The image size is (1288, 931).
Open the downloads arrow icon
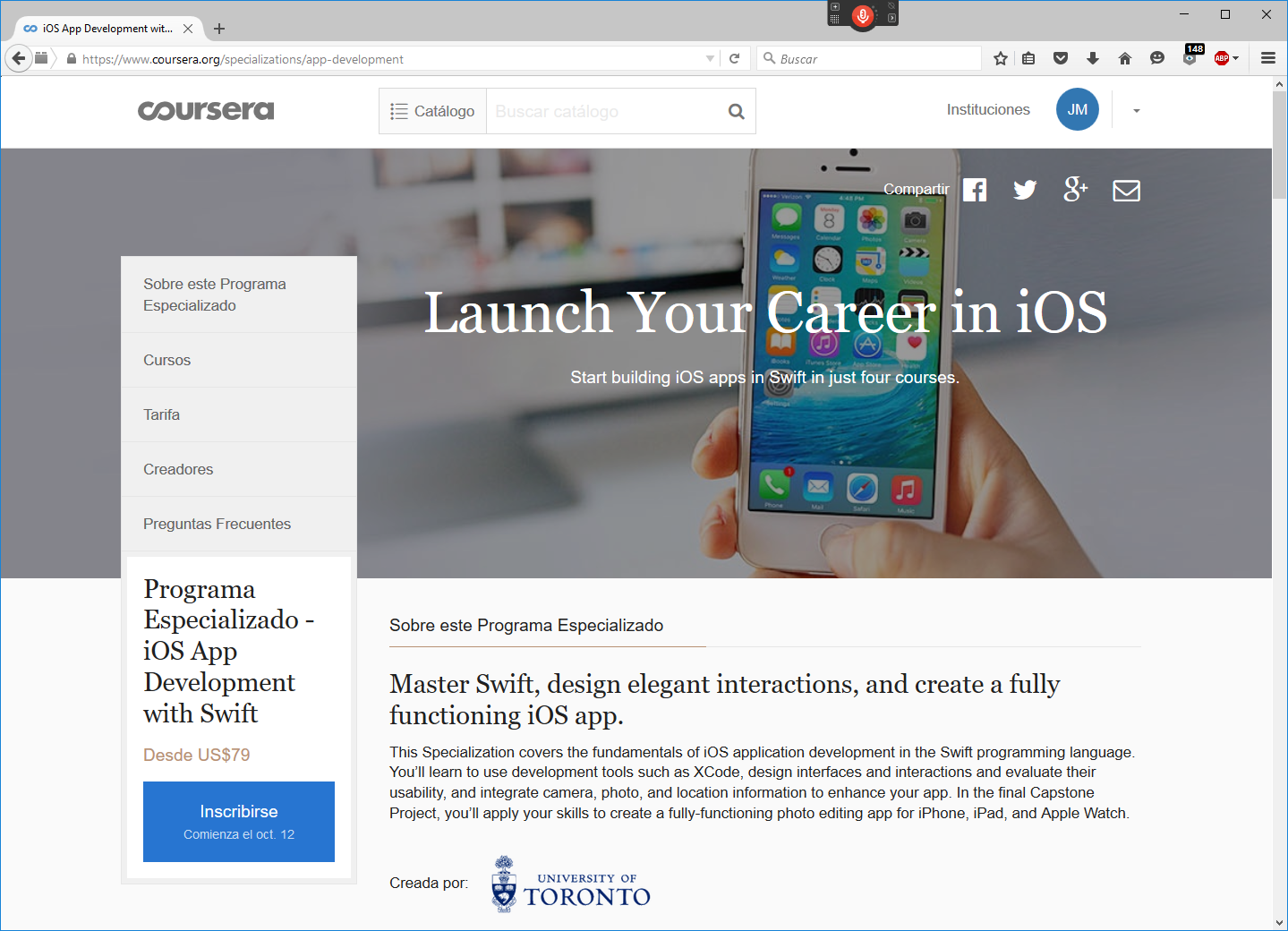tap(1093, 58)
